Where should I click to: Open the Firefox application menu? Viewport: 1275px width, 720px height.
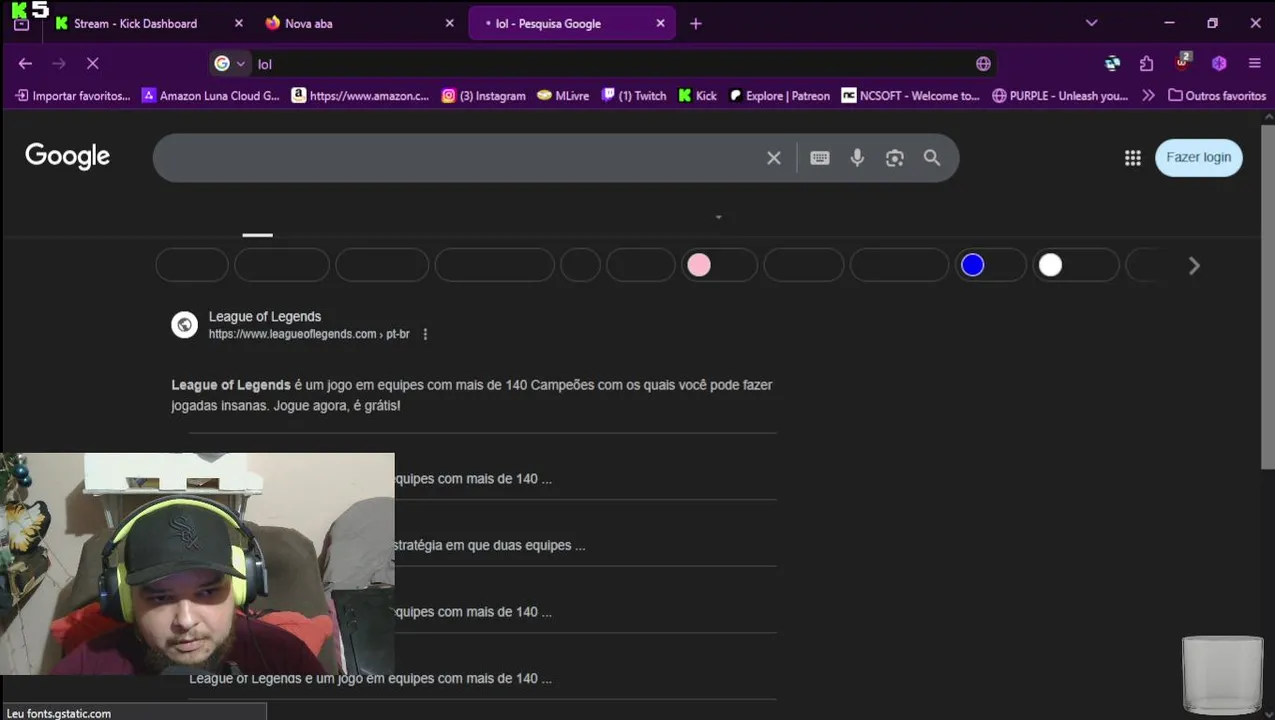click(x=1255, y=63)
